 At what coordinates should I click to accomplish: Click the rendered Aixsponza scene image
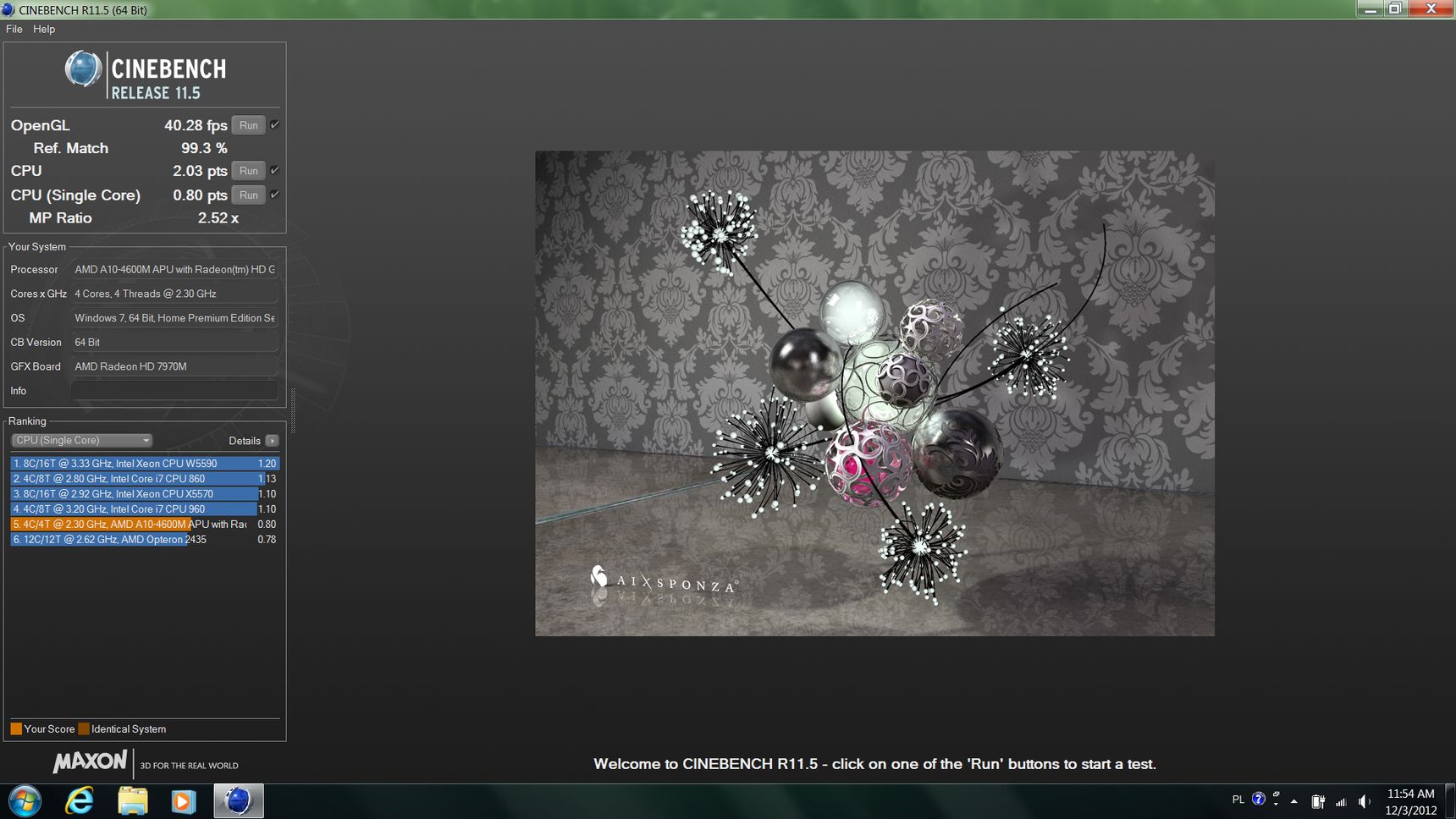click(874, 393)
